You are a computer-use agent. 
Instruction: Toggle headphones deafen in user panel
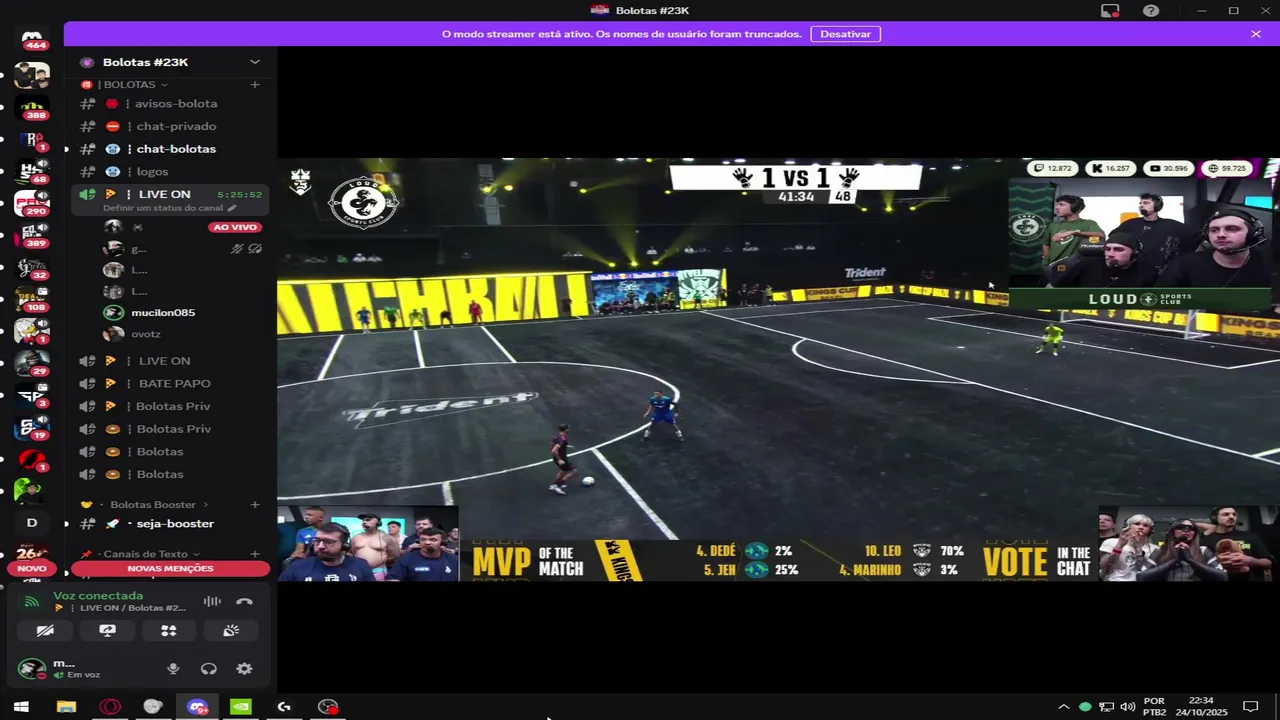tap(208, 669)
